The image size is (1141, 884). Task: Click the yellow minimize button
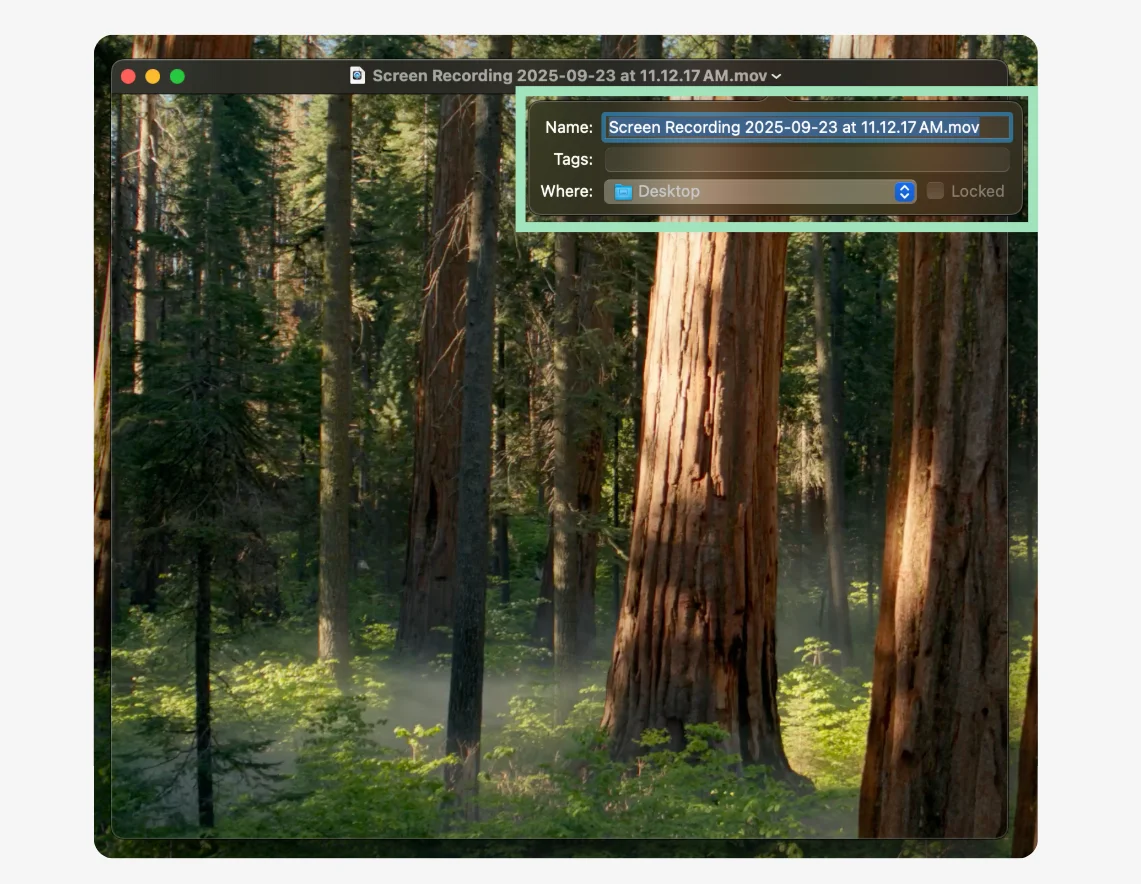click(x=152, y=75)
